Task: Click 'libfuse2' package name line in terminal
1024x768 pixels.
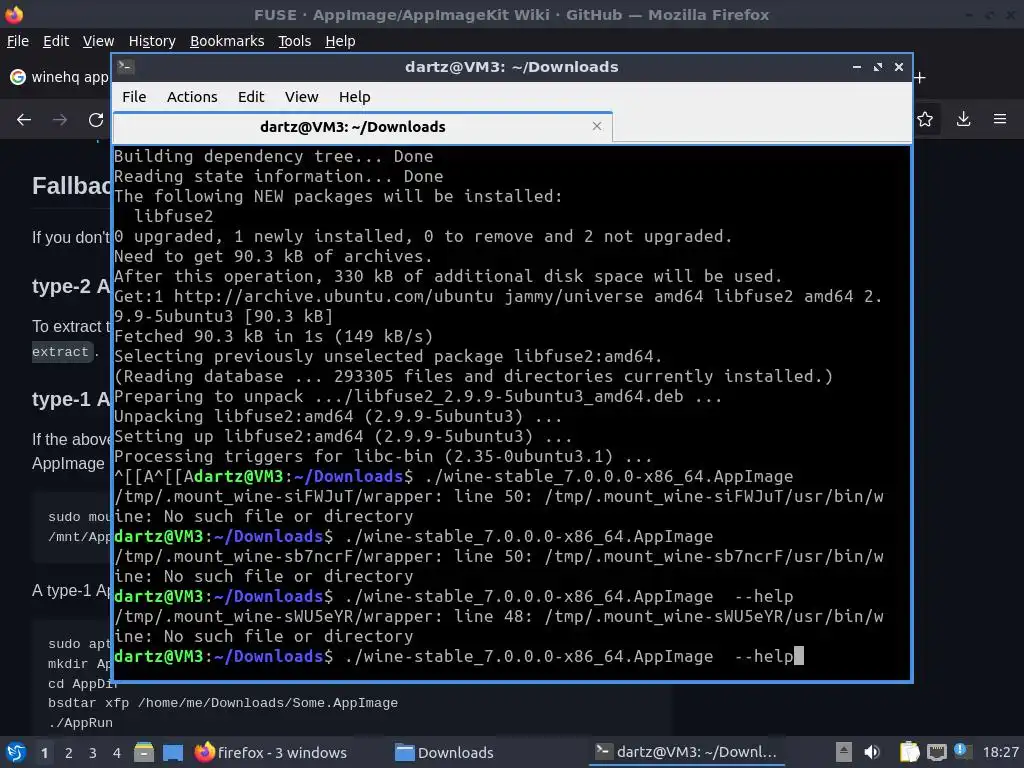Action: (x=174, y=216)
